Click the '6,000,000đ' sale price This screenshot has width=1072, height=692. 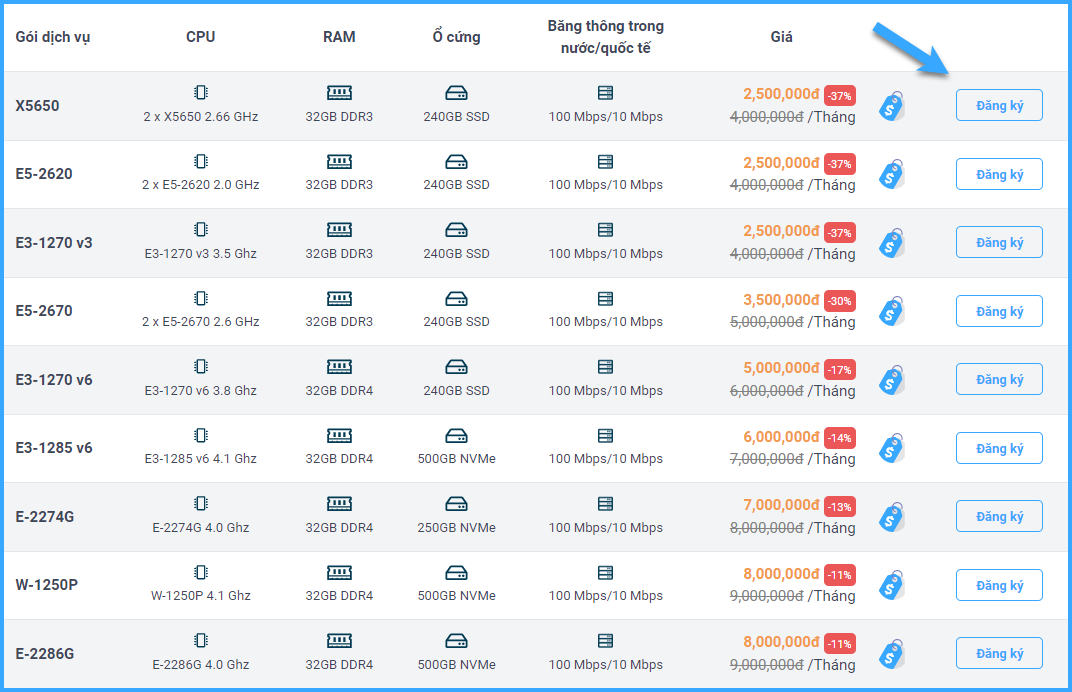tap(781, 436)
